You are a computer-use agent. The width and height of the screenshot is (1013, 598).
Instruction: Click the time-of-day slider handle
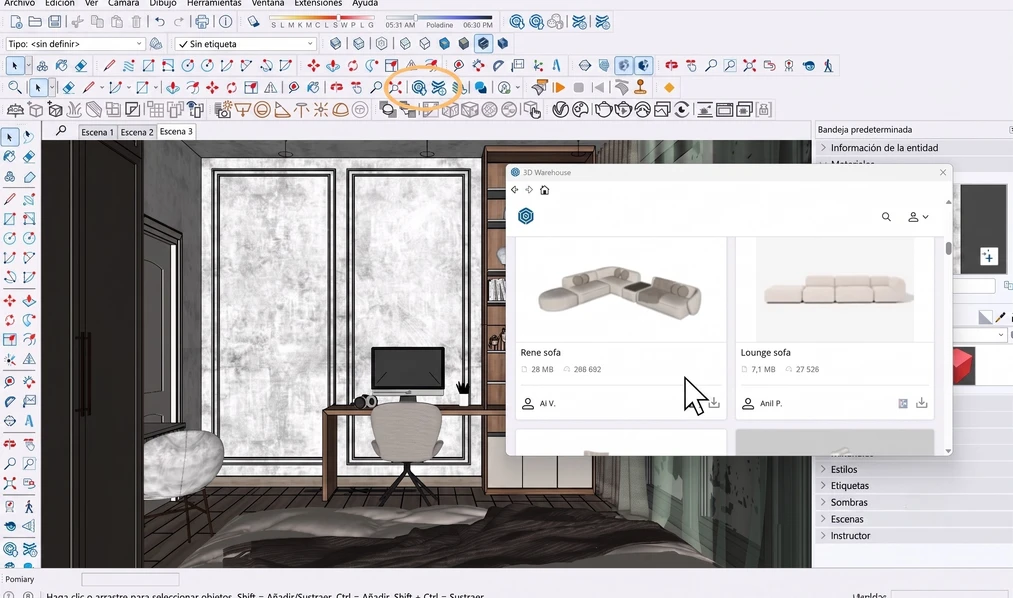[415, 17]
